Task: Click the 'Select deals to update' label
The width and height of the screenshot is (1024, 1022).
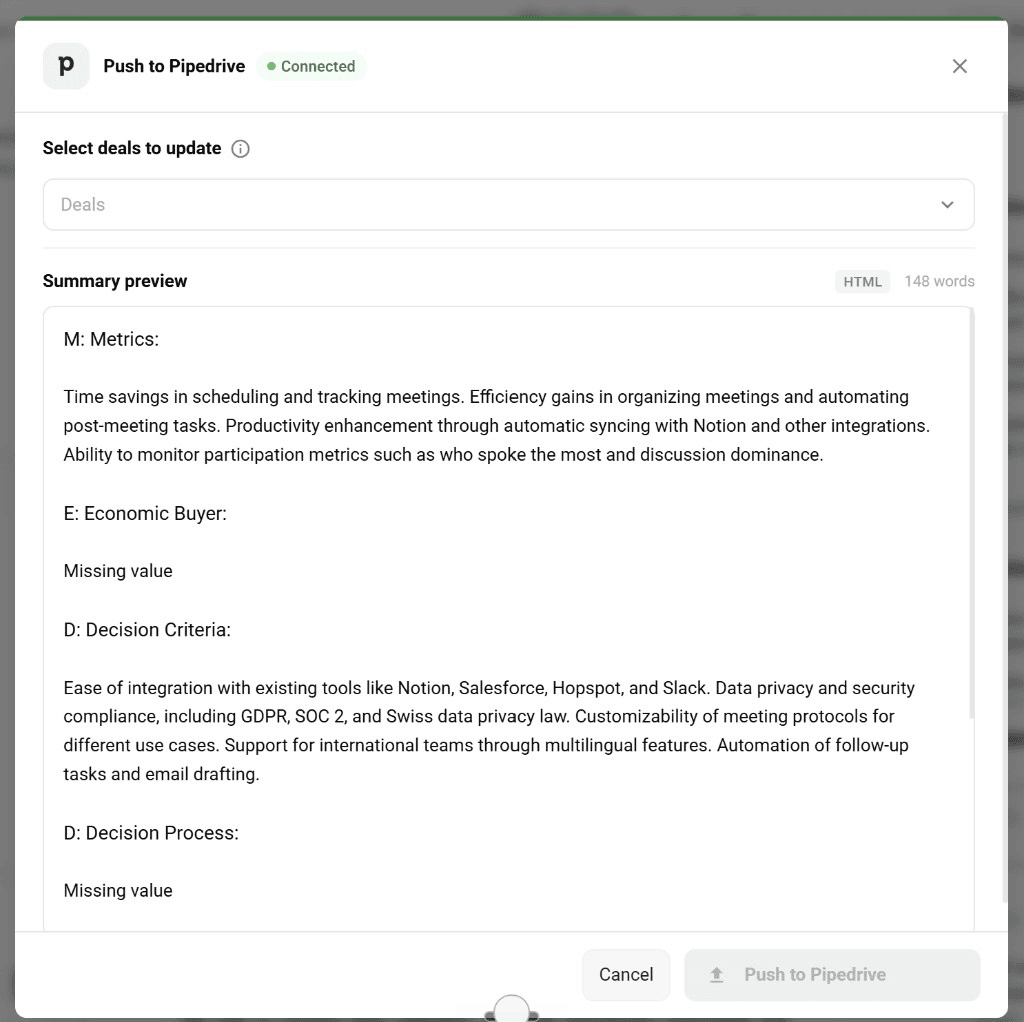Action: click(132, 148)
